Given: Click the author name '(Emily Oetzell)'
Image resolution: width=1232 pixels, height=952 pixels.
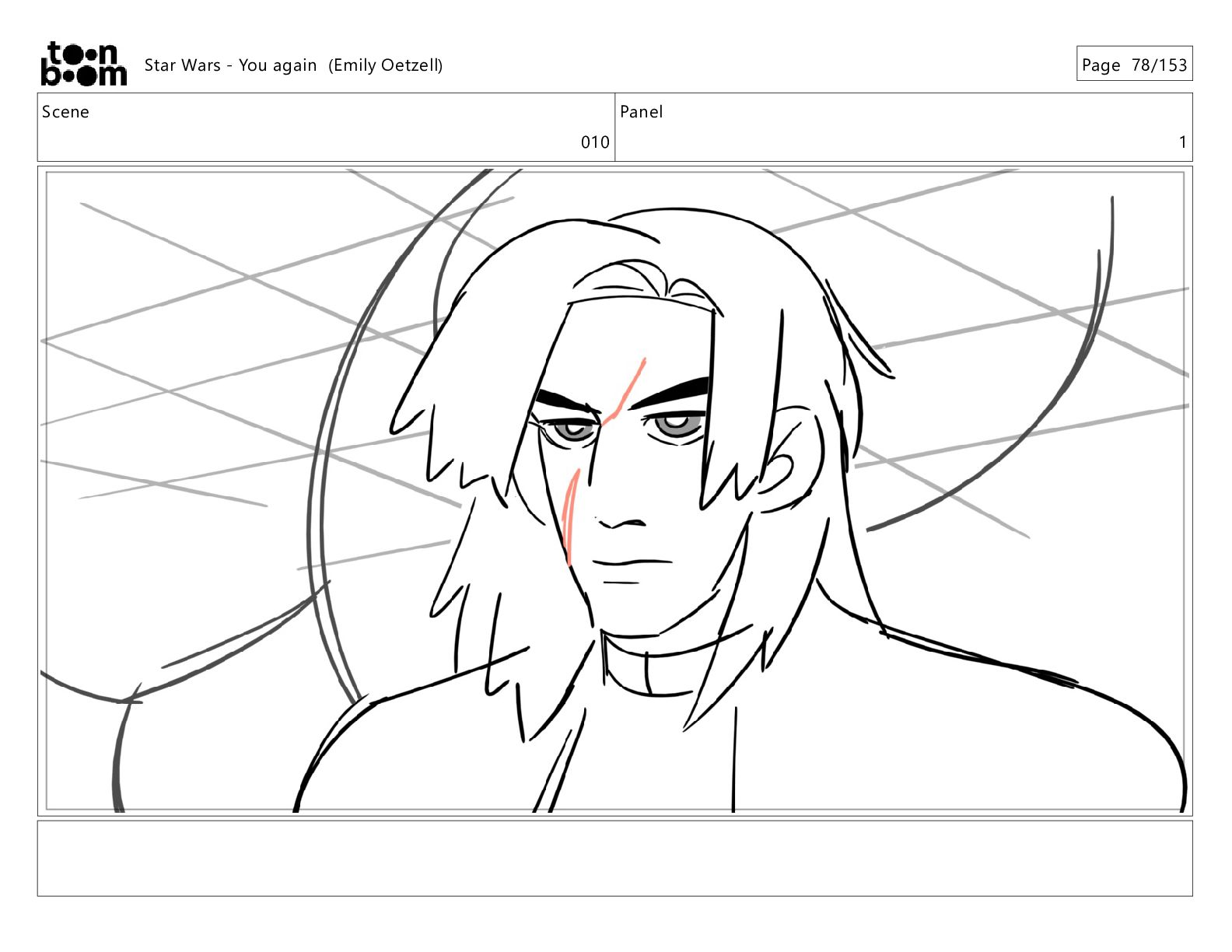Looking at the screenshot, I should pyautogui.click(x=385, y=65).
